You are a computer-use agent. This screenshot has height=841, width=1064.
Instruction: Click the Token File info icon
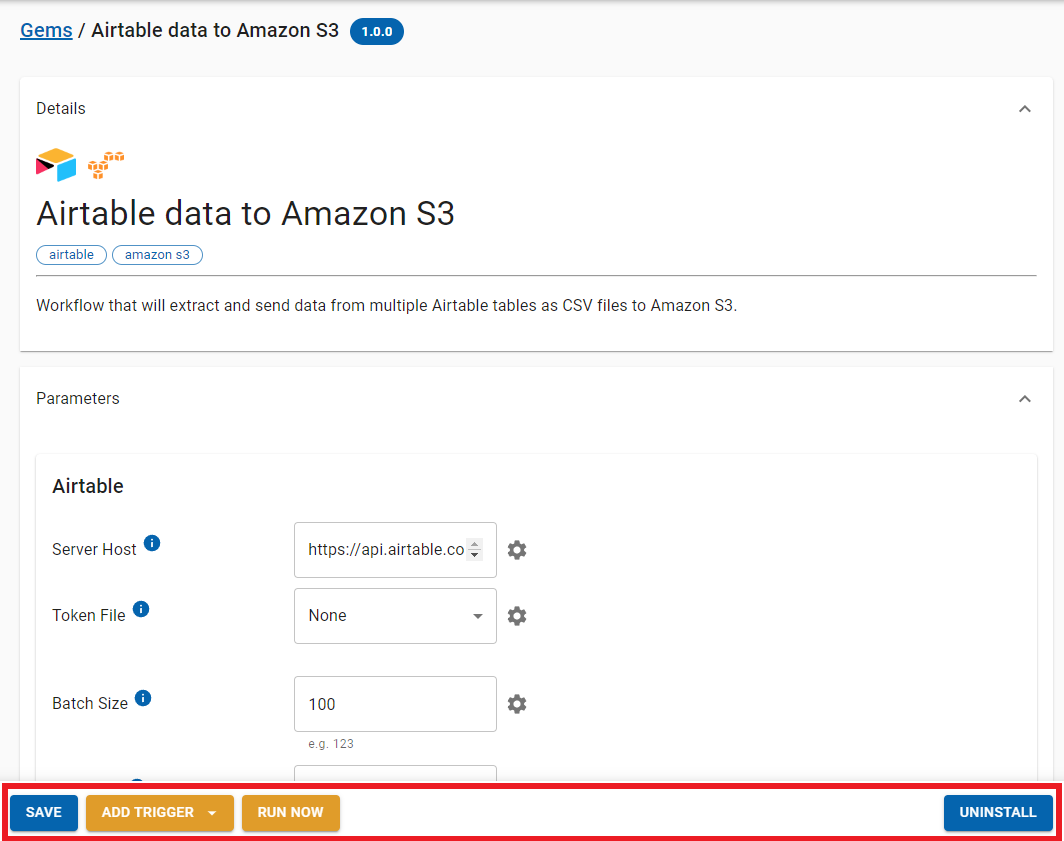click(x=141, y=609)
